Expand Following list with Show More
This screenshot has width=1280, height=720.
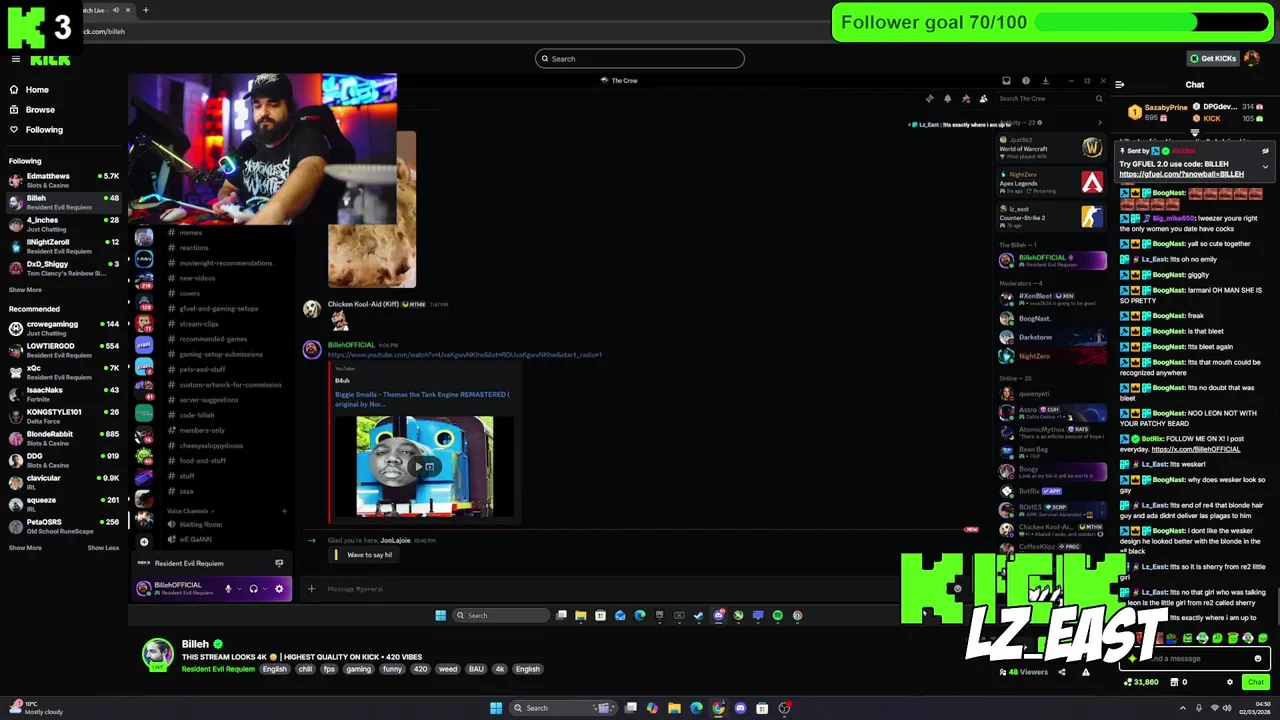(25, 290)
